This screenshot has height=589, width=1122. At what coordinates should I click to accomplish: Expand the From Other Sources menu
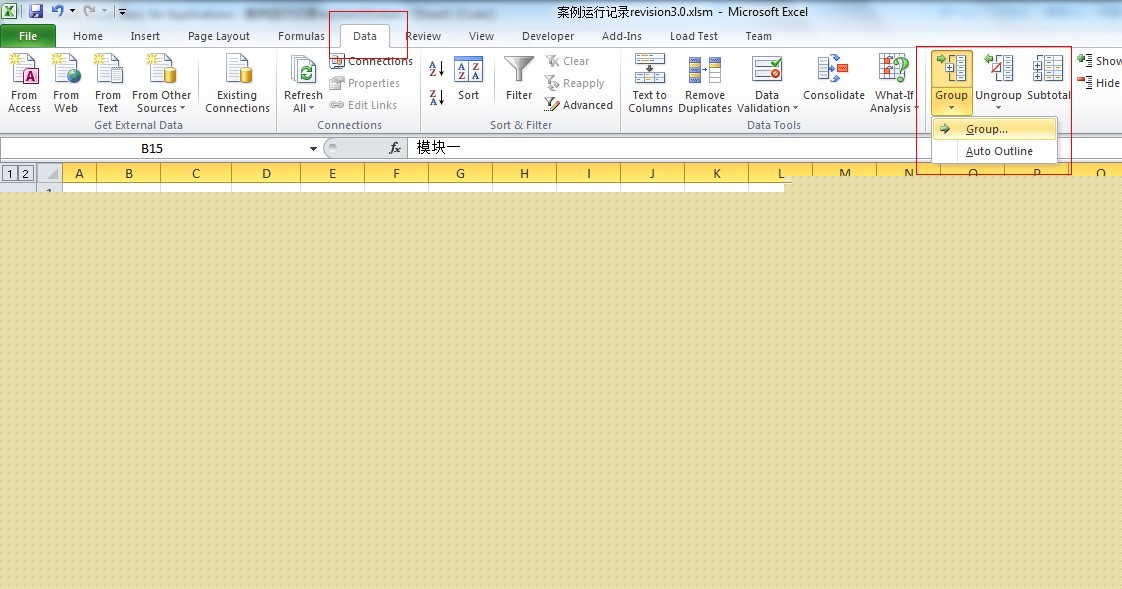click(162, 83)
